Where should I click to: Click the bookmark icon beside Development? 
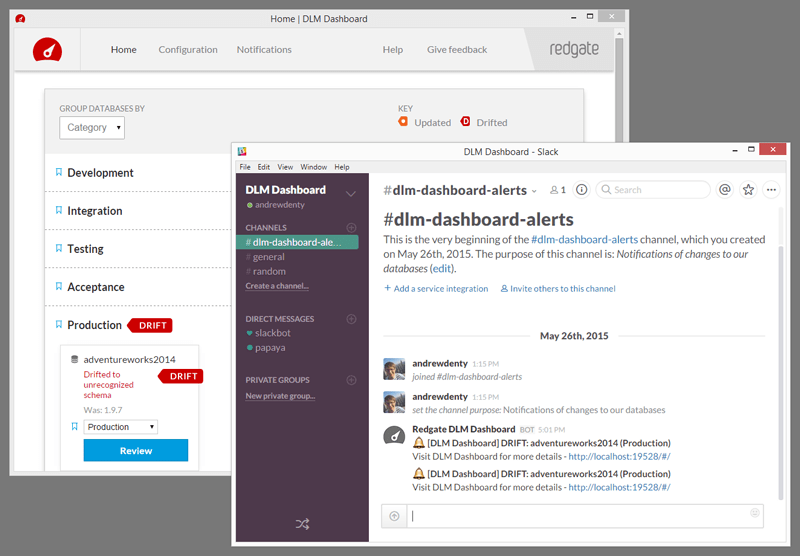(x=59, y=172)
